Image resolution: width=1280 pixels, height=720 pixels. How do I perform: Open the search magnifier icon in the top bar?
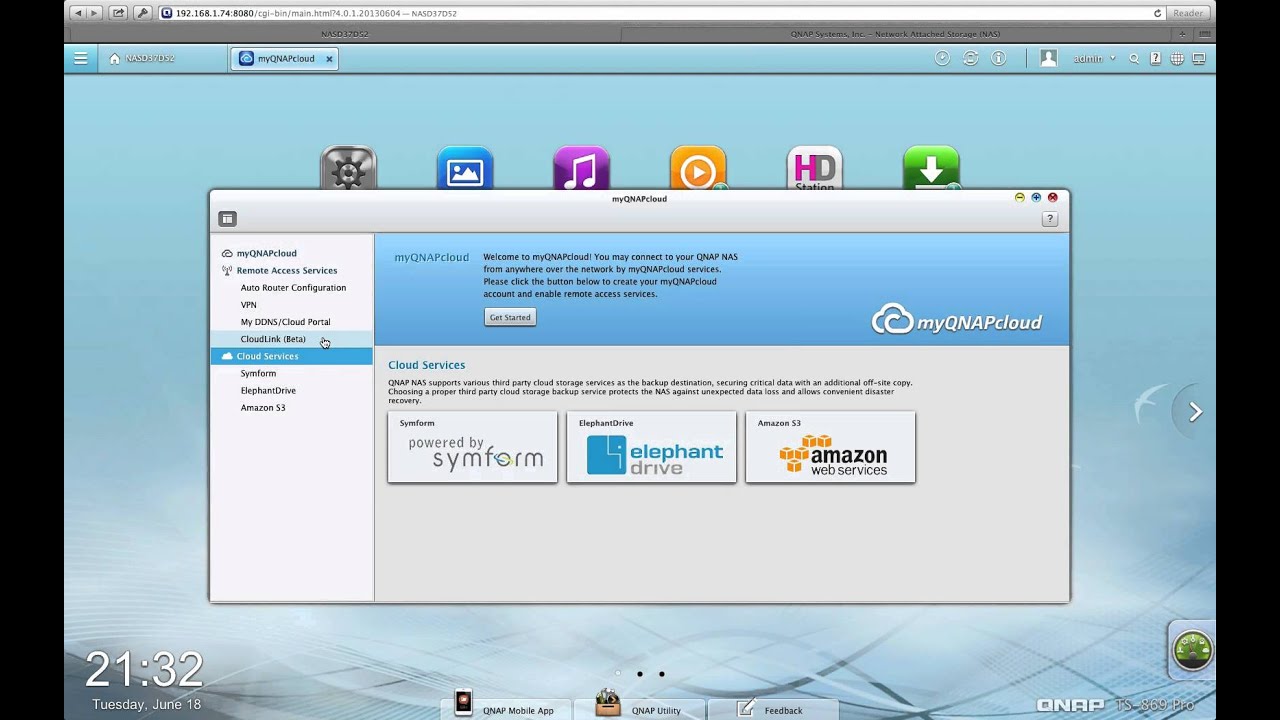point(1134,59)
